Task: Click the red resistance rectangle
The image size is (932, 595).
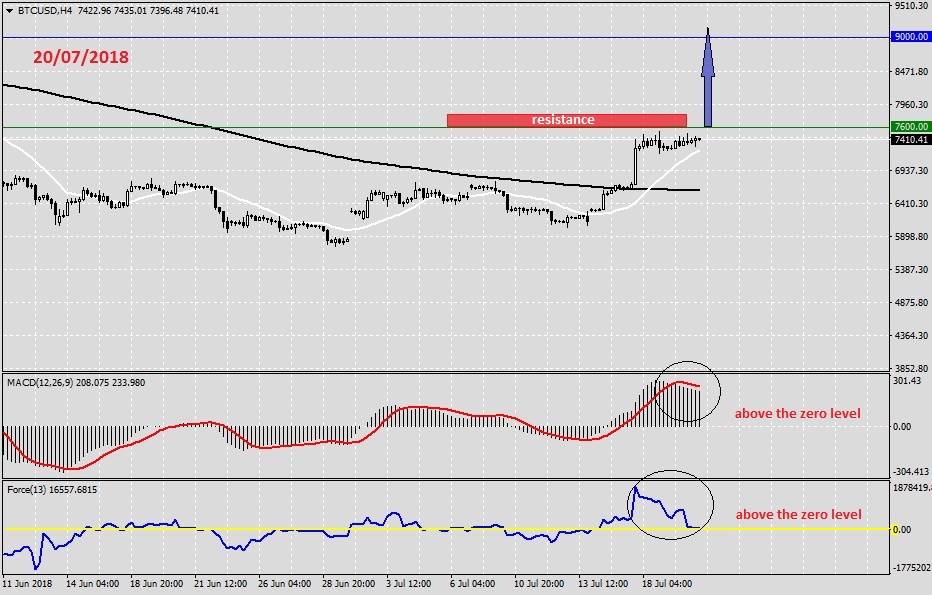Action: coord(566,120)
